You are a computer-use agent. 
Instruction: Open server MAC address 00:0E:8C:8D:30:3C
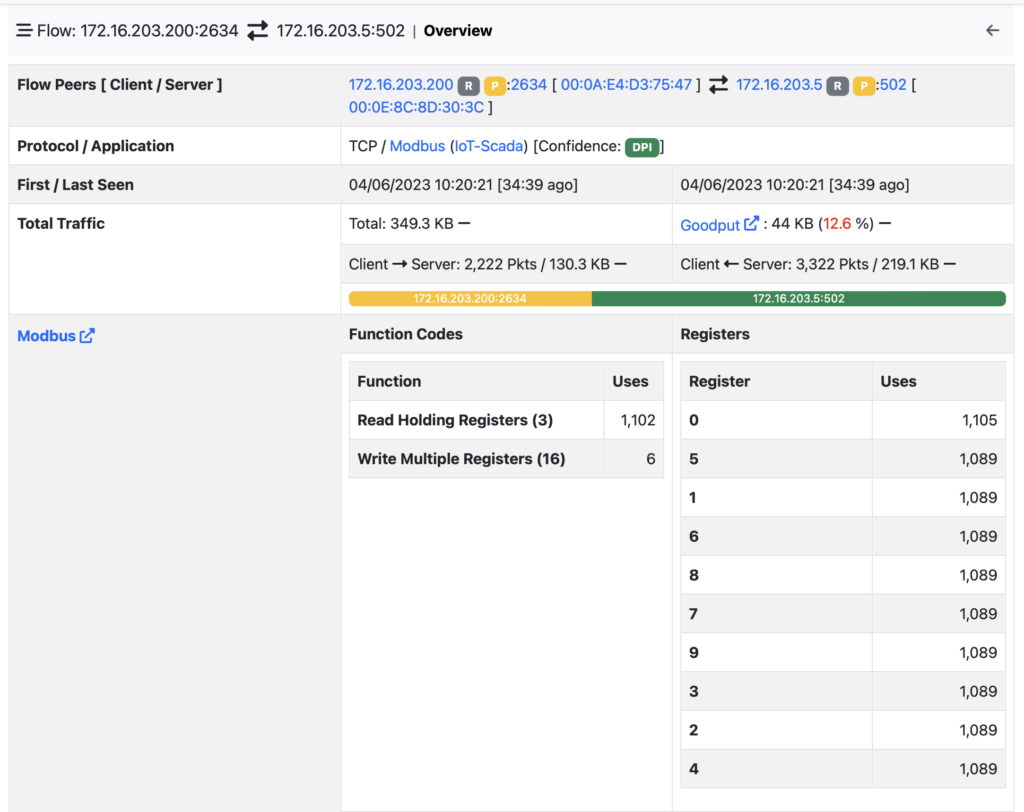point(416,107)
